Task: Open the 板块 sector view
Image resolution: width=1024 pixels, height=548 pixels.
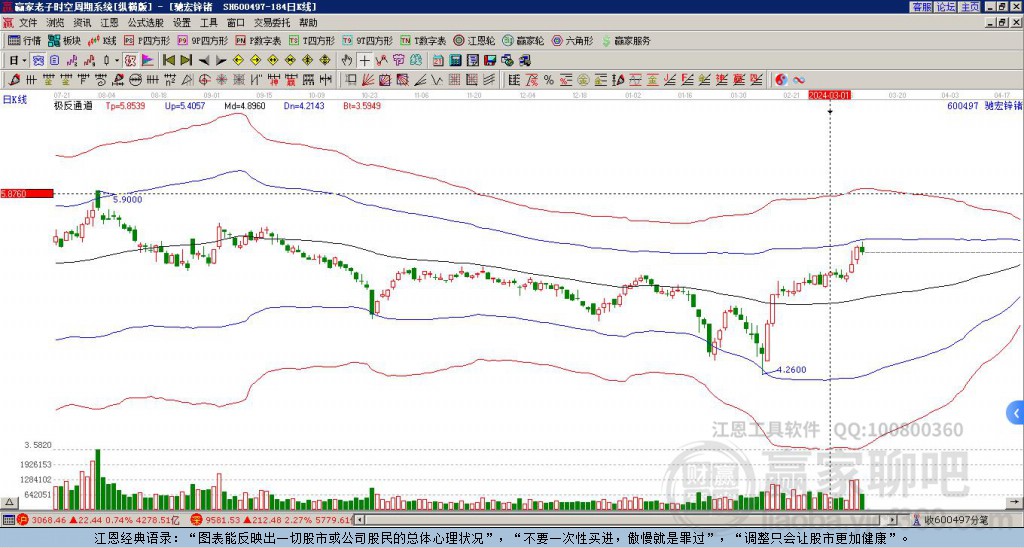Action: (64, 40)
